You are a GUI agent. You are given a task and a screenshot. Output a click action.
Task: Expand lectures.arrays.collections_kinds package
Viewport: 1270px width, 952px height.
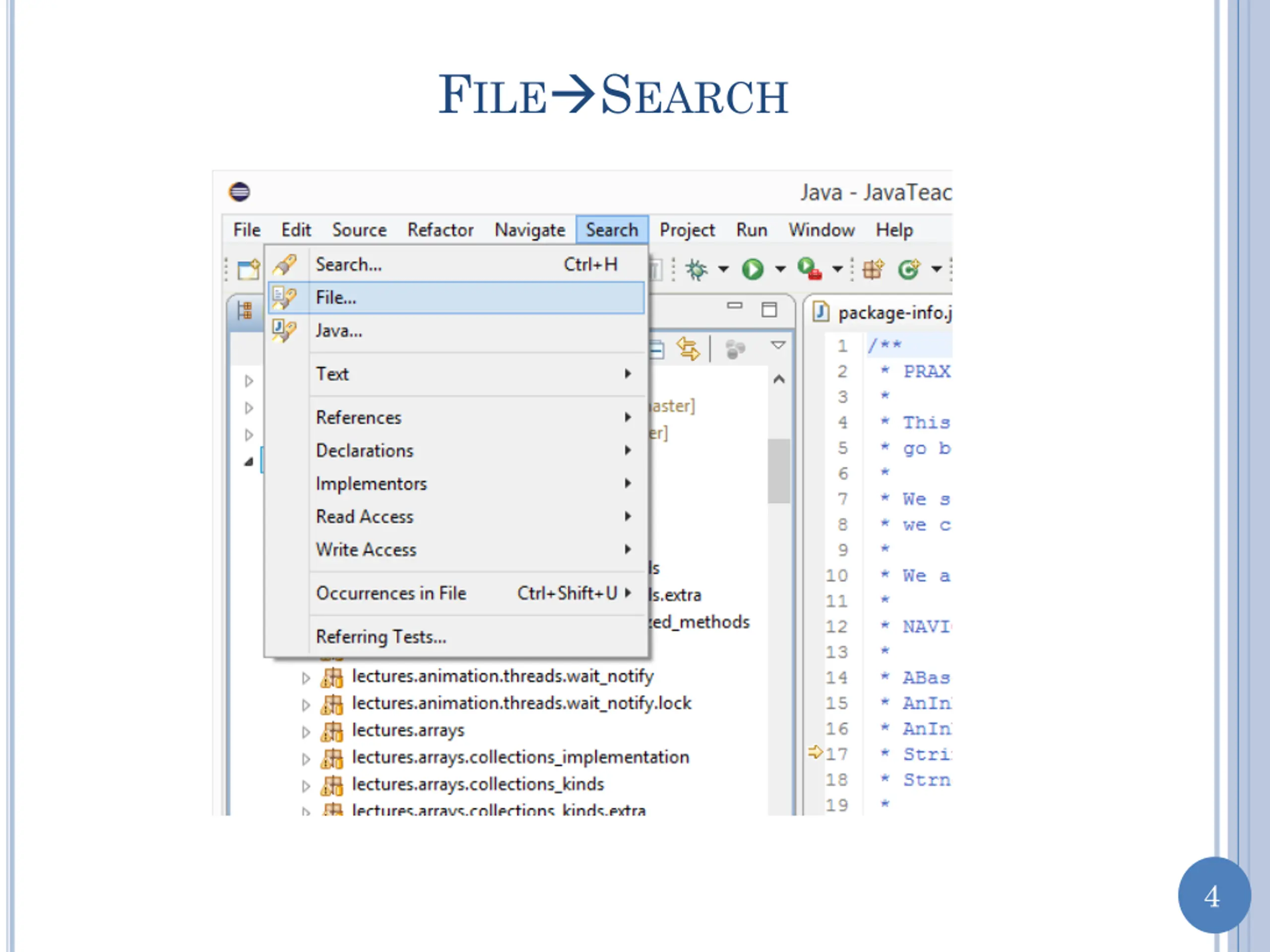click(x=306, y=786)
